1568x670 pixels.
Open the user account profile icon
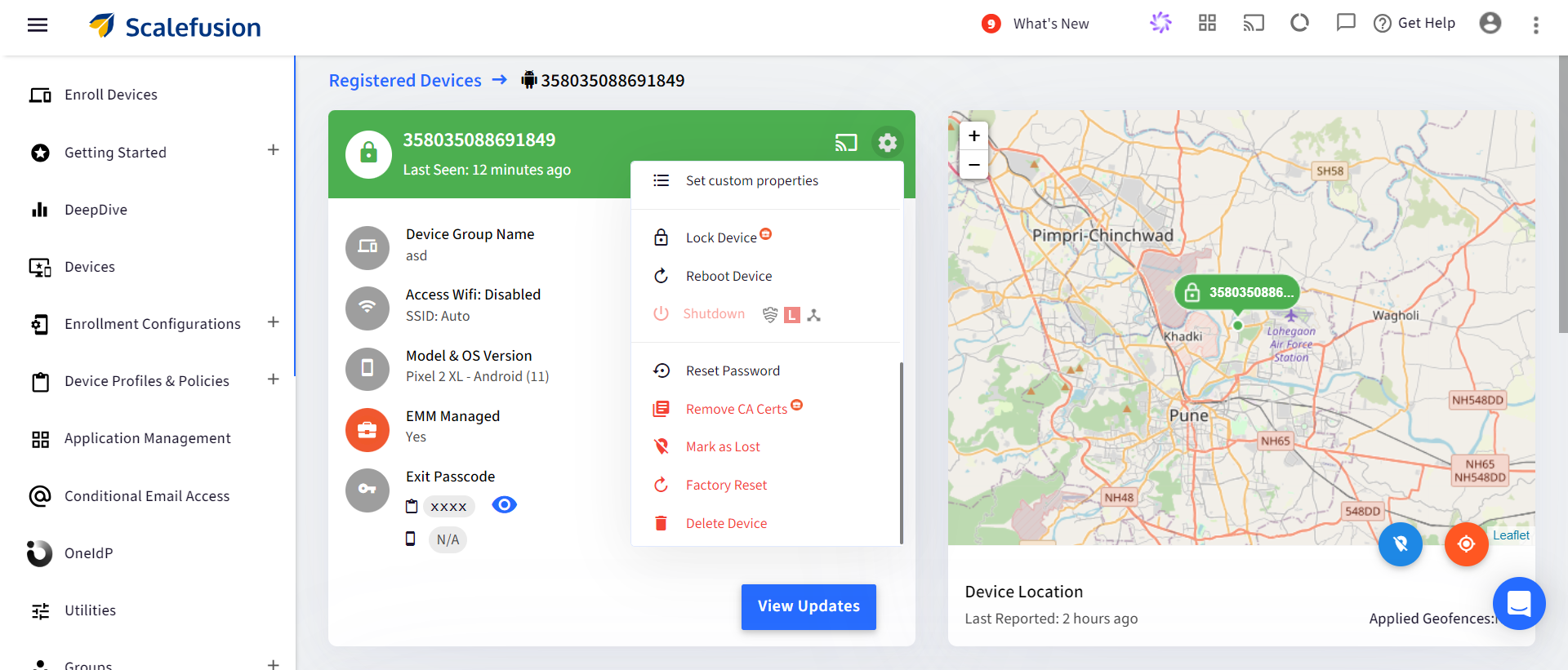(x=1490, y=23)
